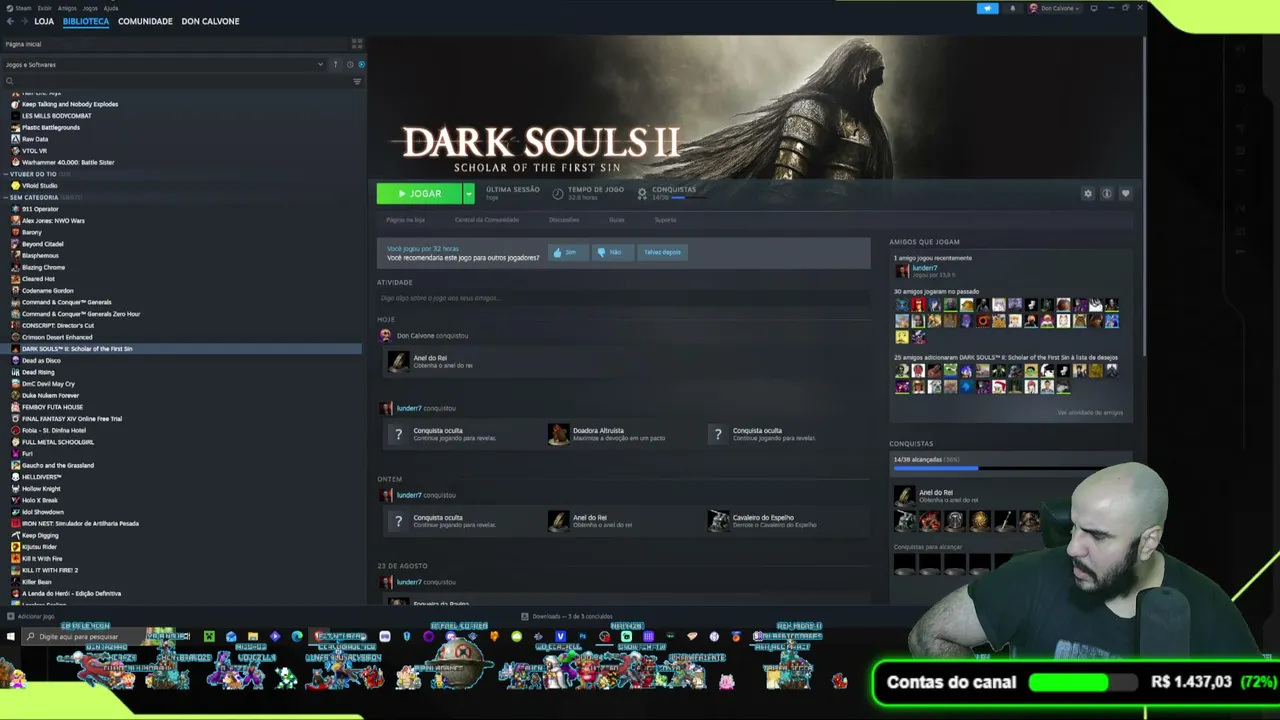Switch Steam to Big Picture mode

click(x=1094, y=8)
